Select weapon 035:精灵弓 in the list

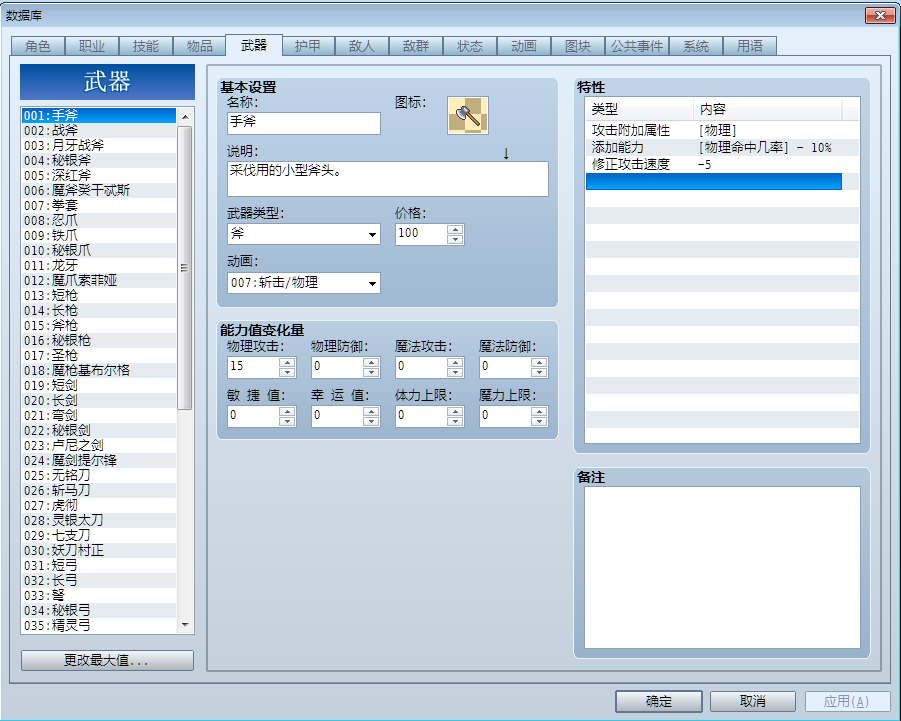point(98,625)
